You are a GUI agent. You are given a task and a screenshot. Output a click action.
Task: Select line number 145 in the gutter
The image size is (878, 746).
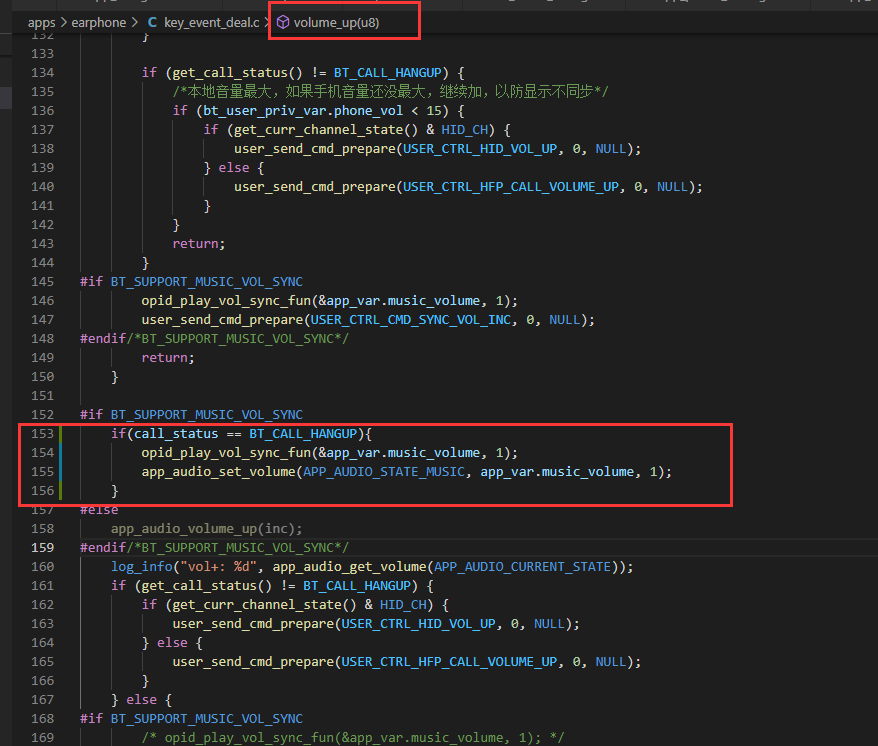click(x=43, y=282)
